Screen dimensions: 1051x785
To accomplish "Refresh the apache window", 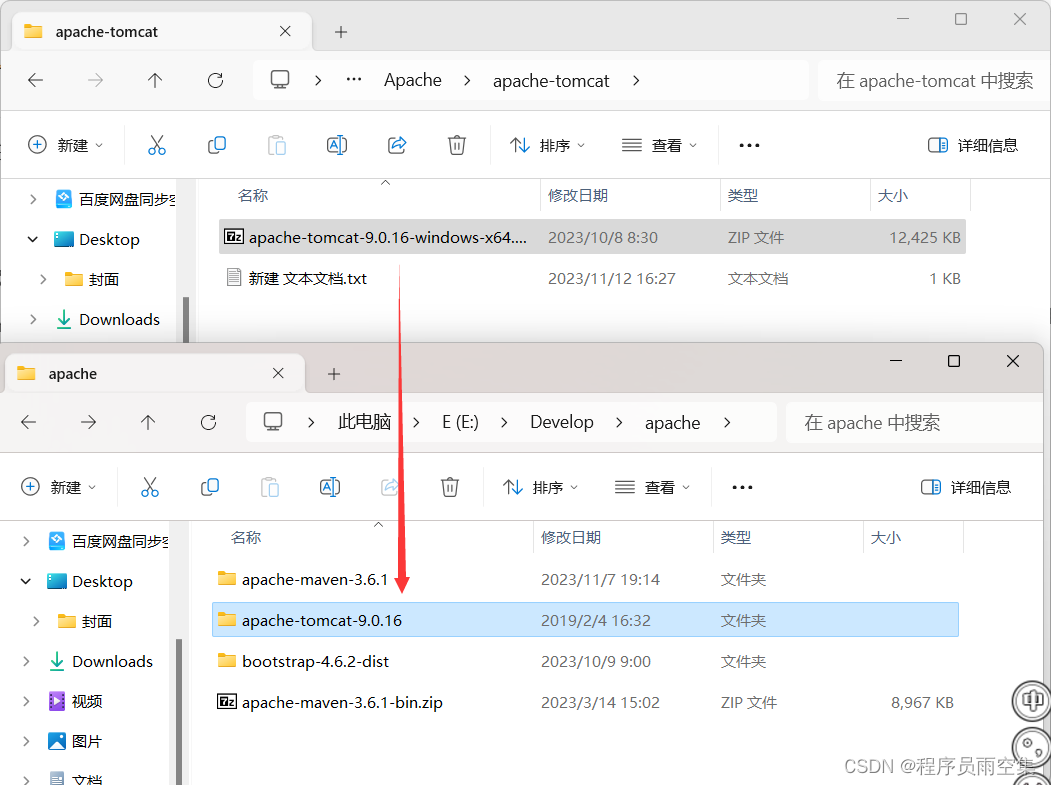I will click(x=208, y=422).
